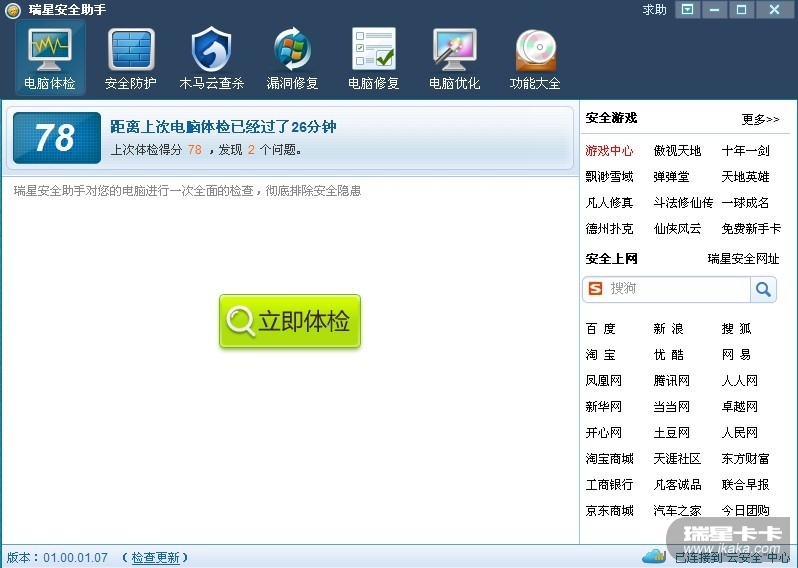This screenshot has width=798, height=568.
Task: Visit the 优酷 site link
Action: [669, 355]
